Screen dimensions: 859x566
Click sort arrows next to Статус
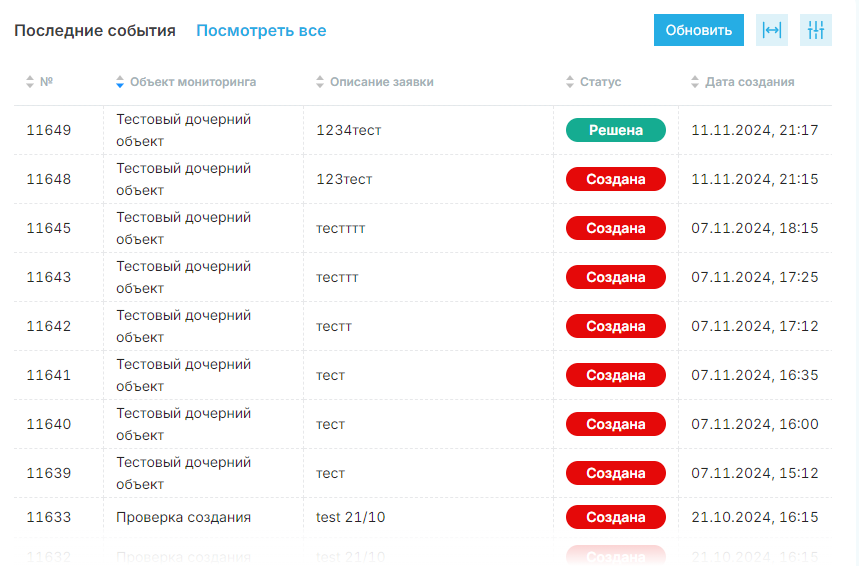point(570,82)
